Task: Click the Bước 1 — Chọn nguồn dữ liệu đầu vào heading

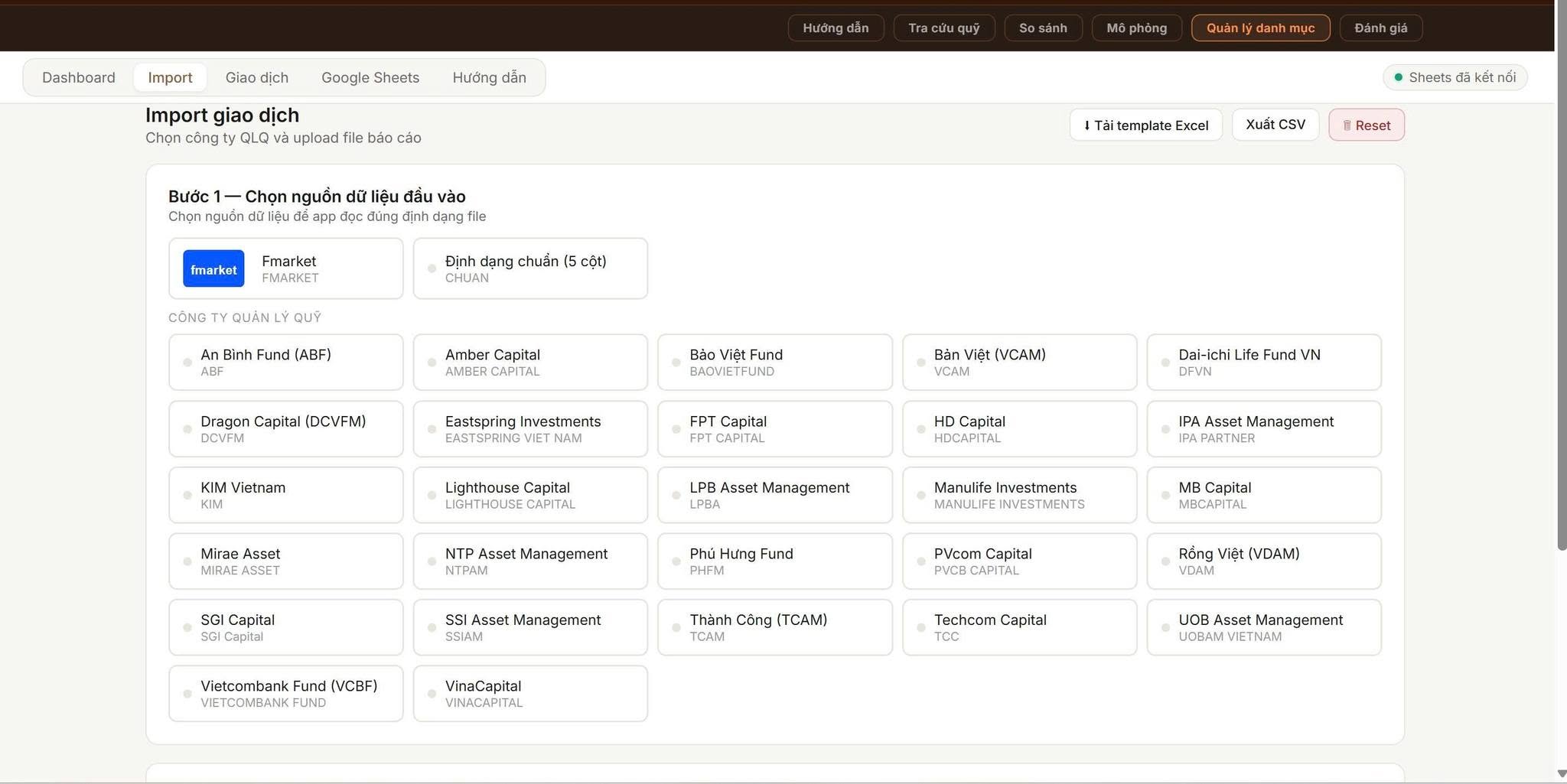Action: pyautogui.click(x=317, y=197)
